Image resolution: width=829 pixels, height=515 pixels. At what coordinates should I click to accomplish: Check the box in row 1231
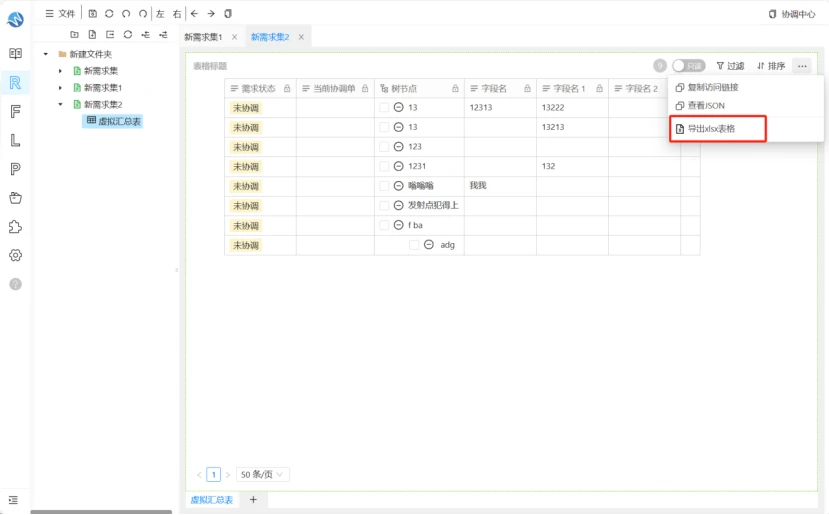pos(384,166)
